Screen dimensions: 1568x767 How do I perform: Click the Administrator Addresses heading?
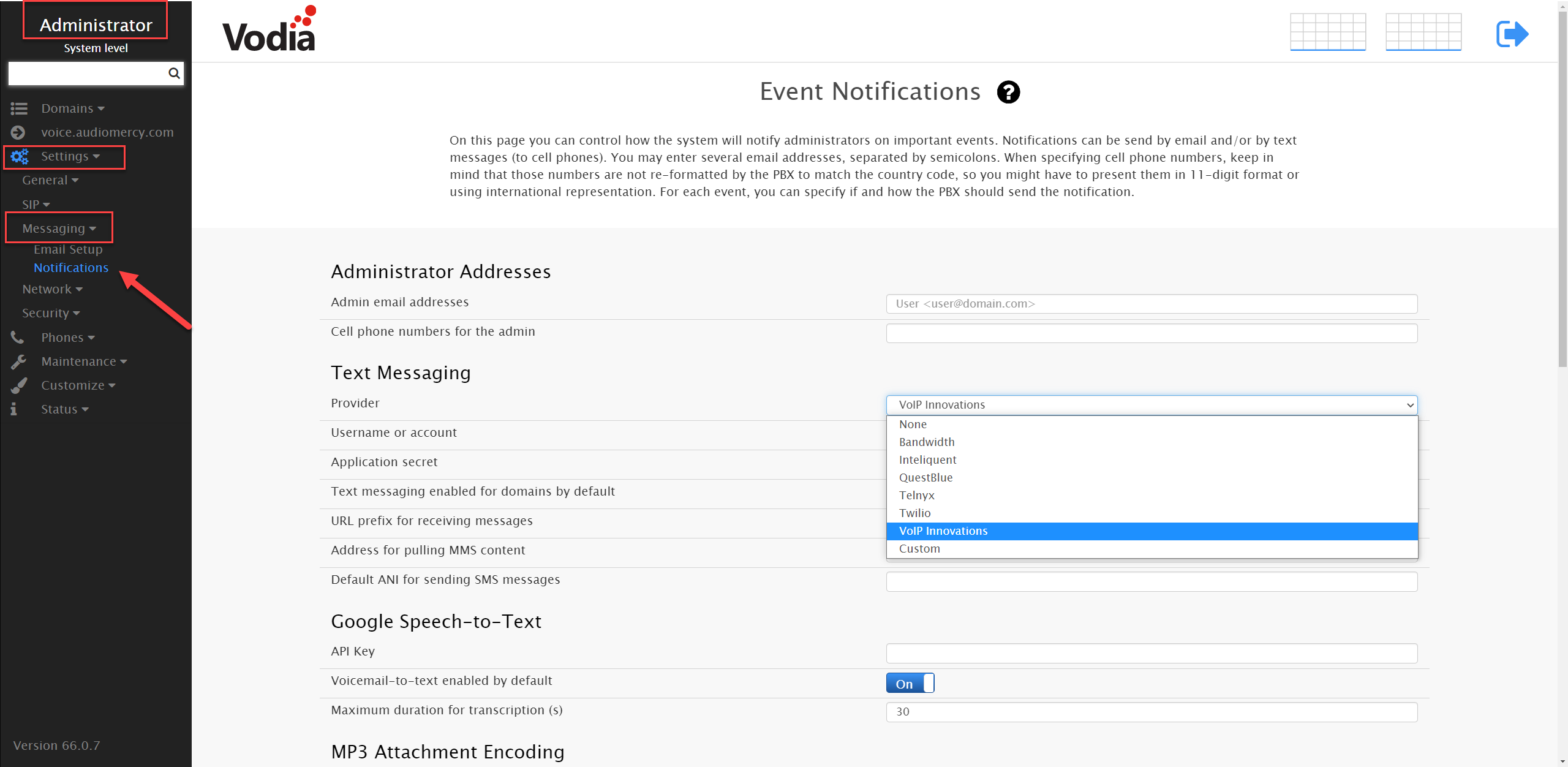point(441,271)
